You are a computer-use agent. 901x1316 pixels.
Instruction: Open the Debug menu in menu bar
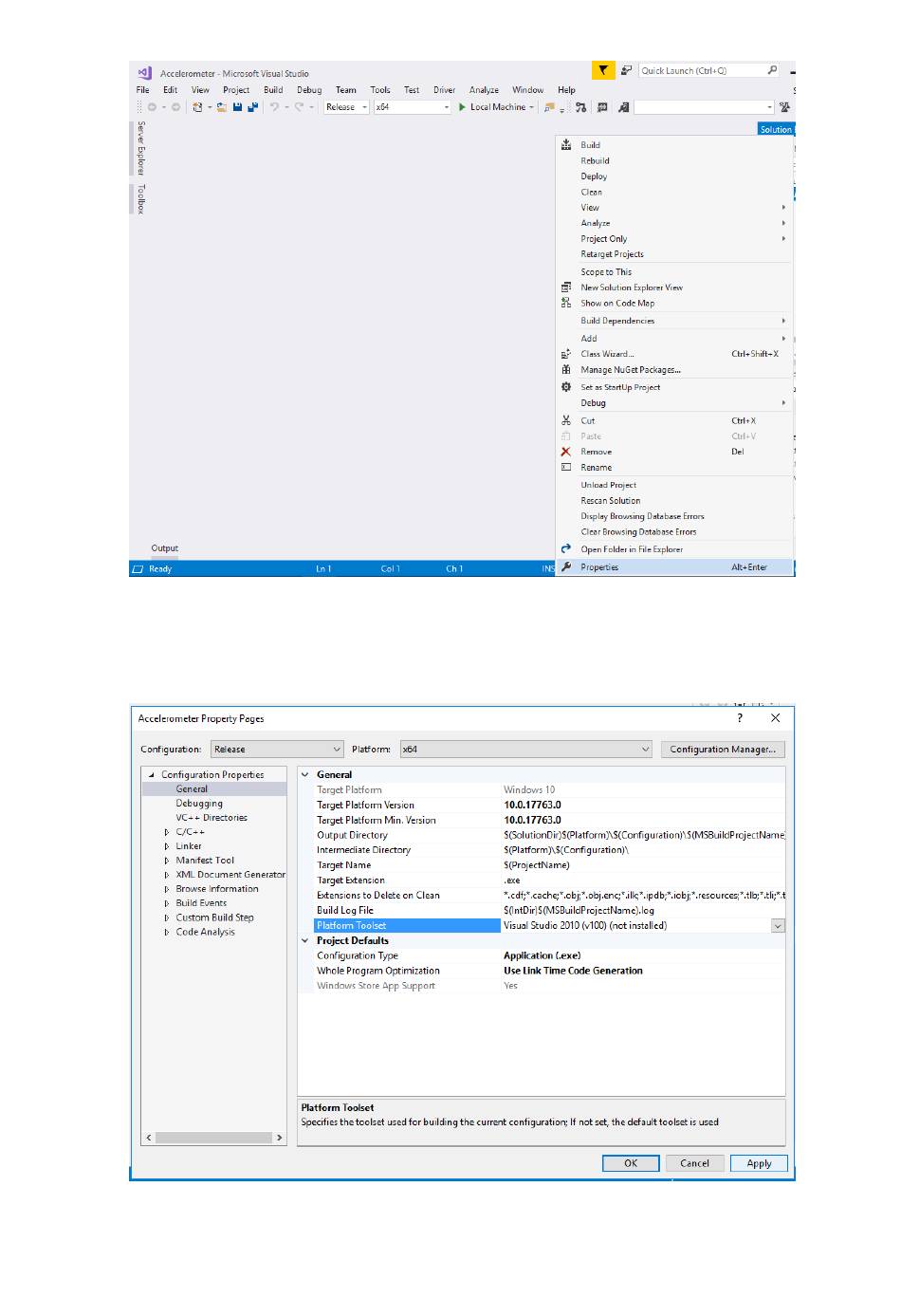point(309,90)
